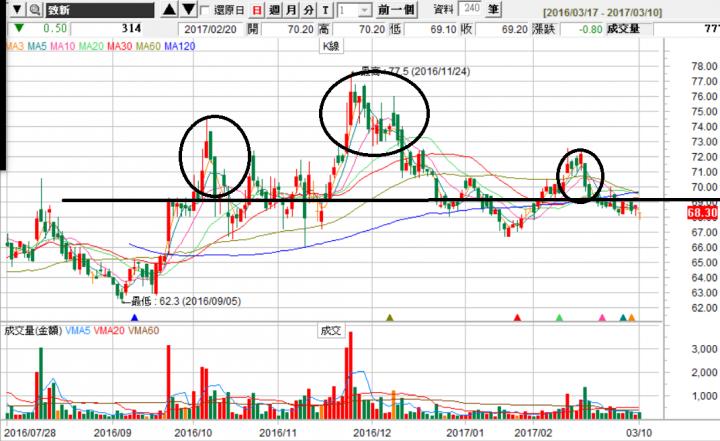Click the 3,000 volume axis label
The width and height of the screenshot is (720, 441).
[704, 349]
